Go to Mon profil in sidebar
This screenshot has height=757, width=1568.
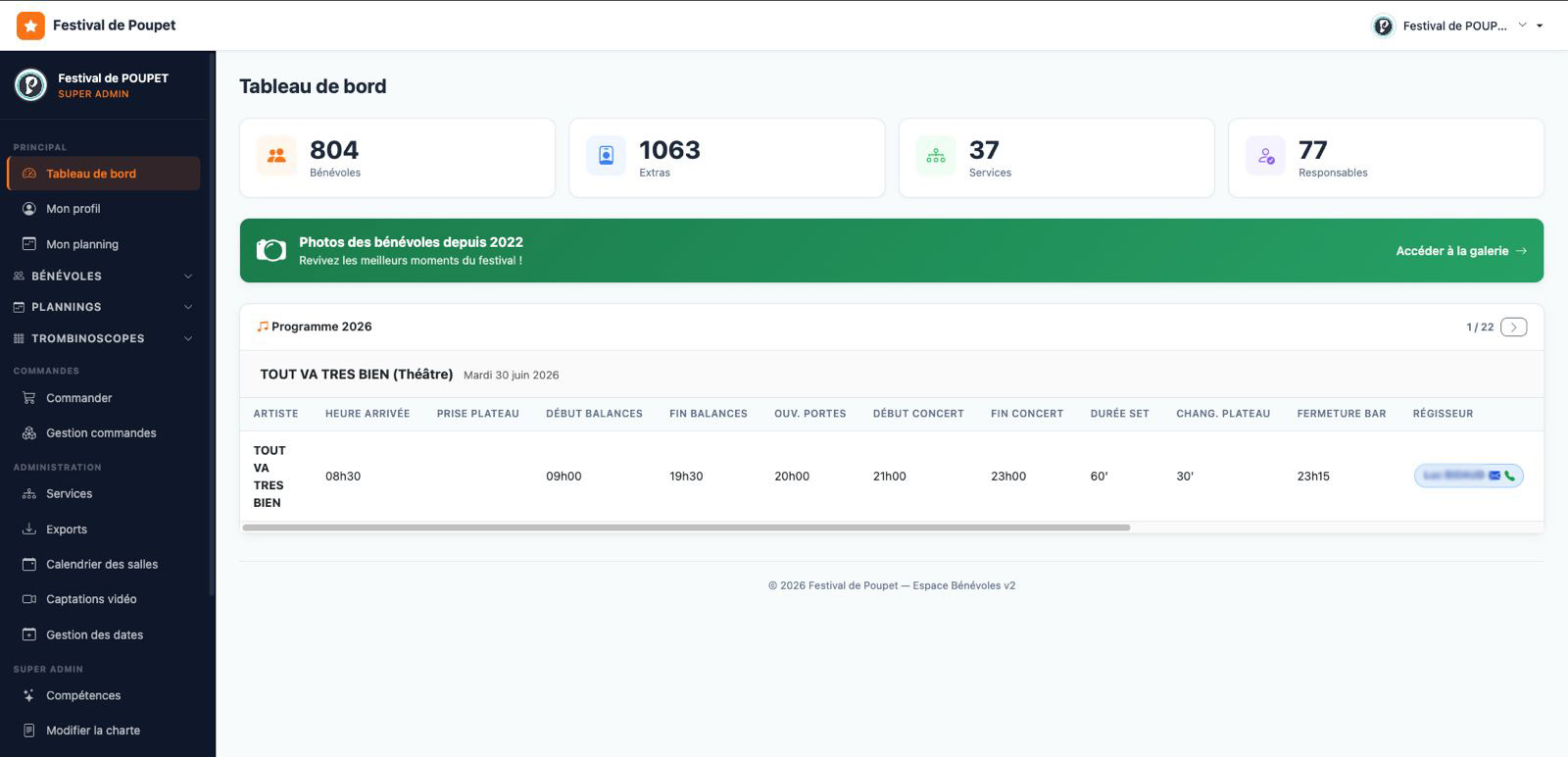(x=104, y=209)
